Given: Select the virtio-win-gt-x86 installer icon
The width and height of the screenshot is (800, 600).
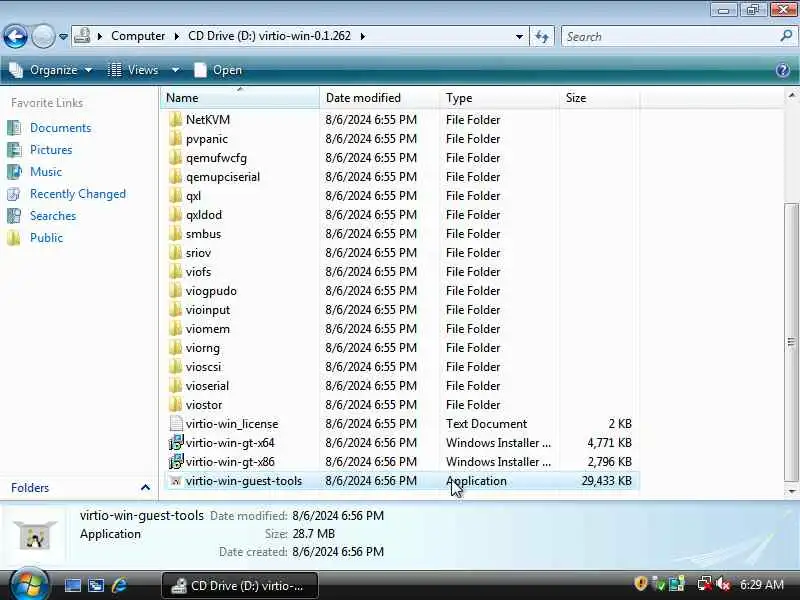Looking at the screenshot, I should pos(176,462).
